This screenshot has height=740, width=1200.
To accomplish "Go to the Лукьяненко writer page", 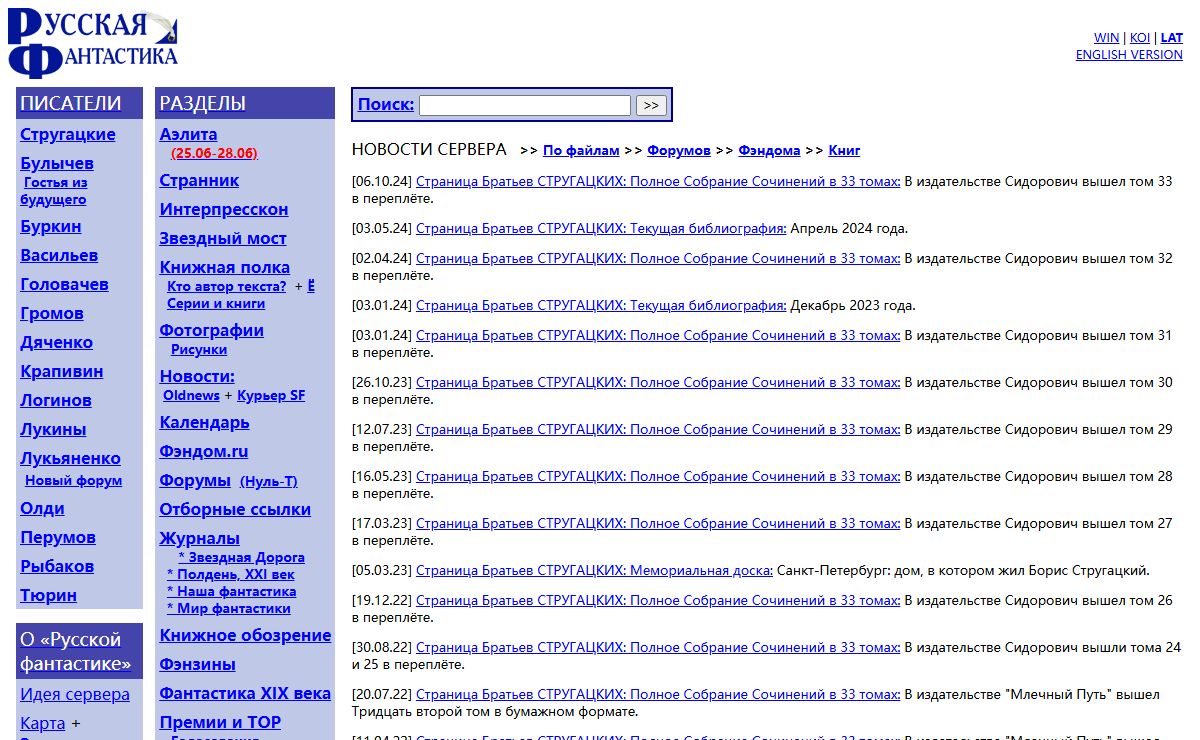I will (x=70, y=458).
